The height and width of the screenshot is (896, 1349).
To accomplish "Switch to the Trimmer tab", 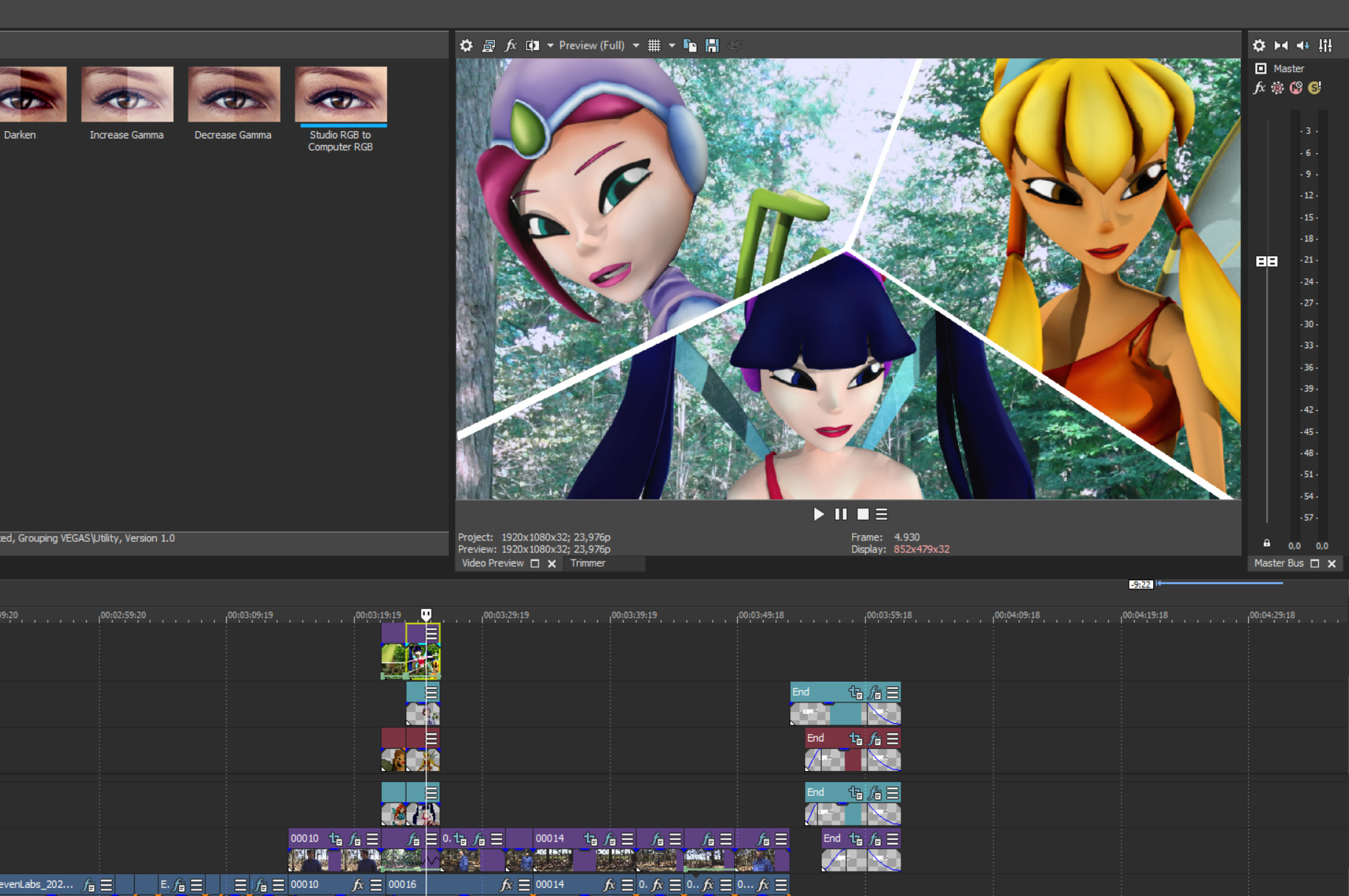I will coord(588,563).
